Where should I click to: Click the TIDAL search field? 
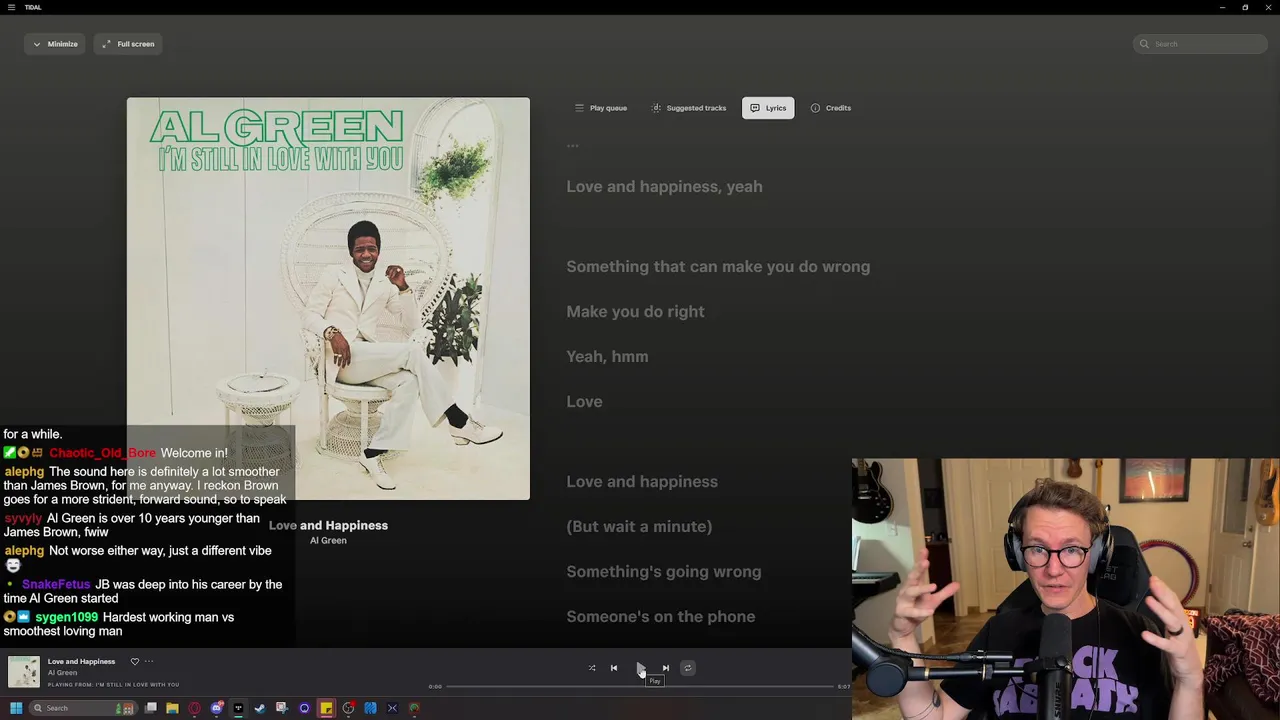tap(1201, 44)
